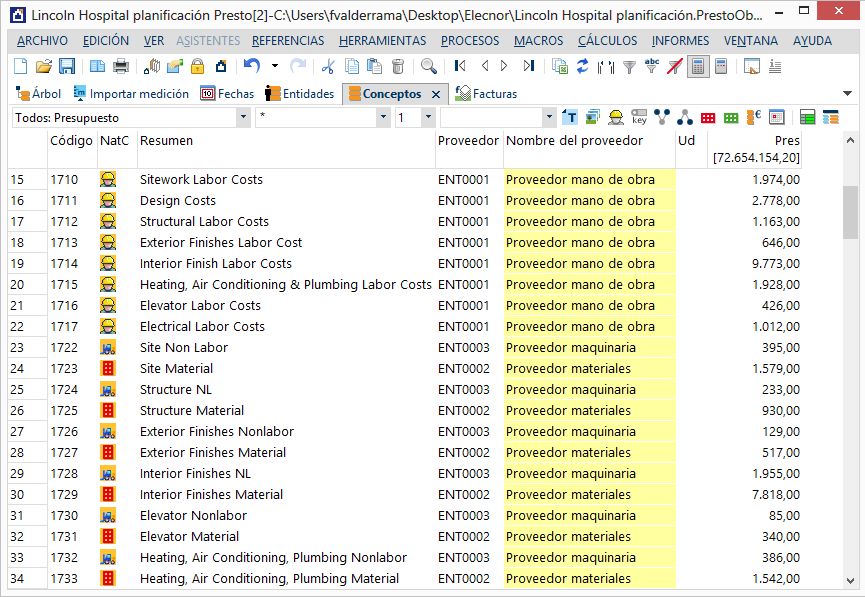Click the small calendar icon in the filter bar

point(777,117)
